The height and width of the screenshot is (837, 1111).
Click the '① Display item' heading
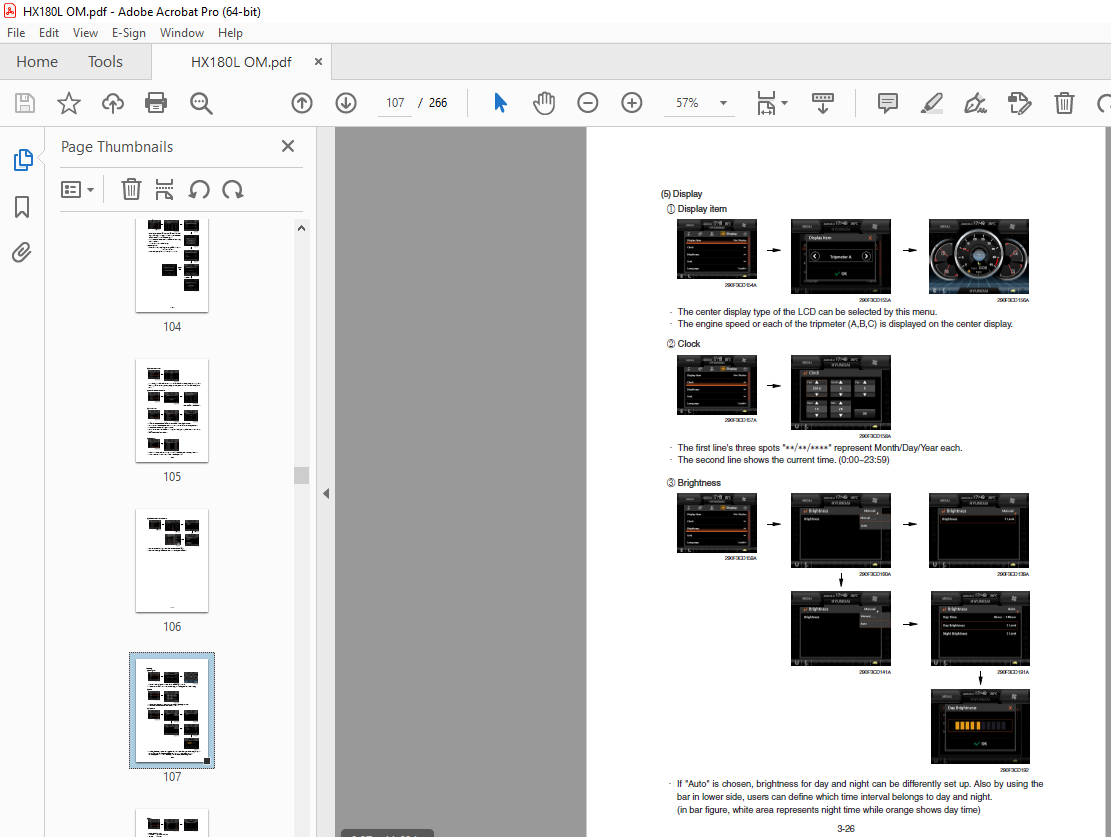(x=697, y=209)
